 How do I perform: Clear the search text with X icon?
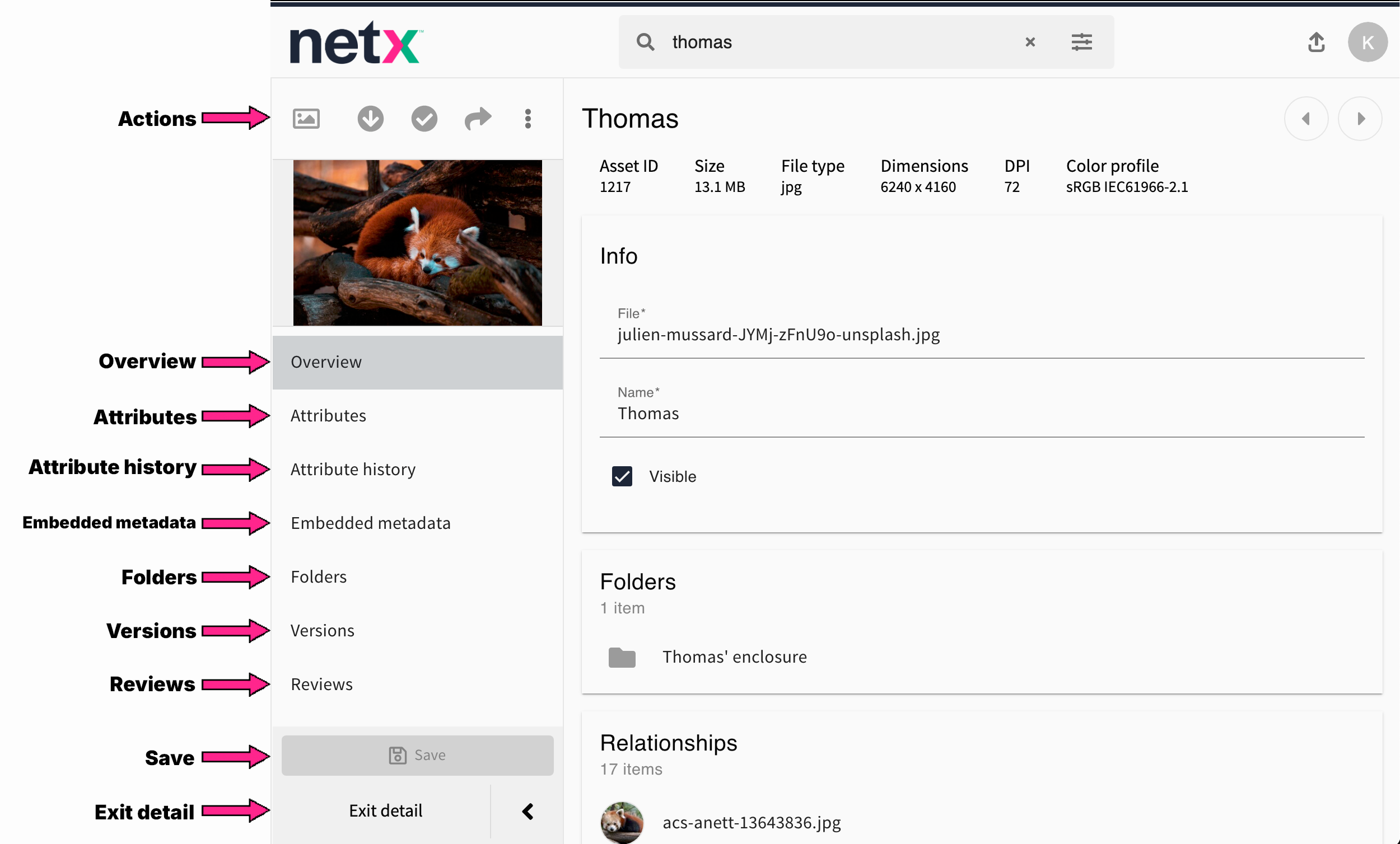(1029, 42)
